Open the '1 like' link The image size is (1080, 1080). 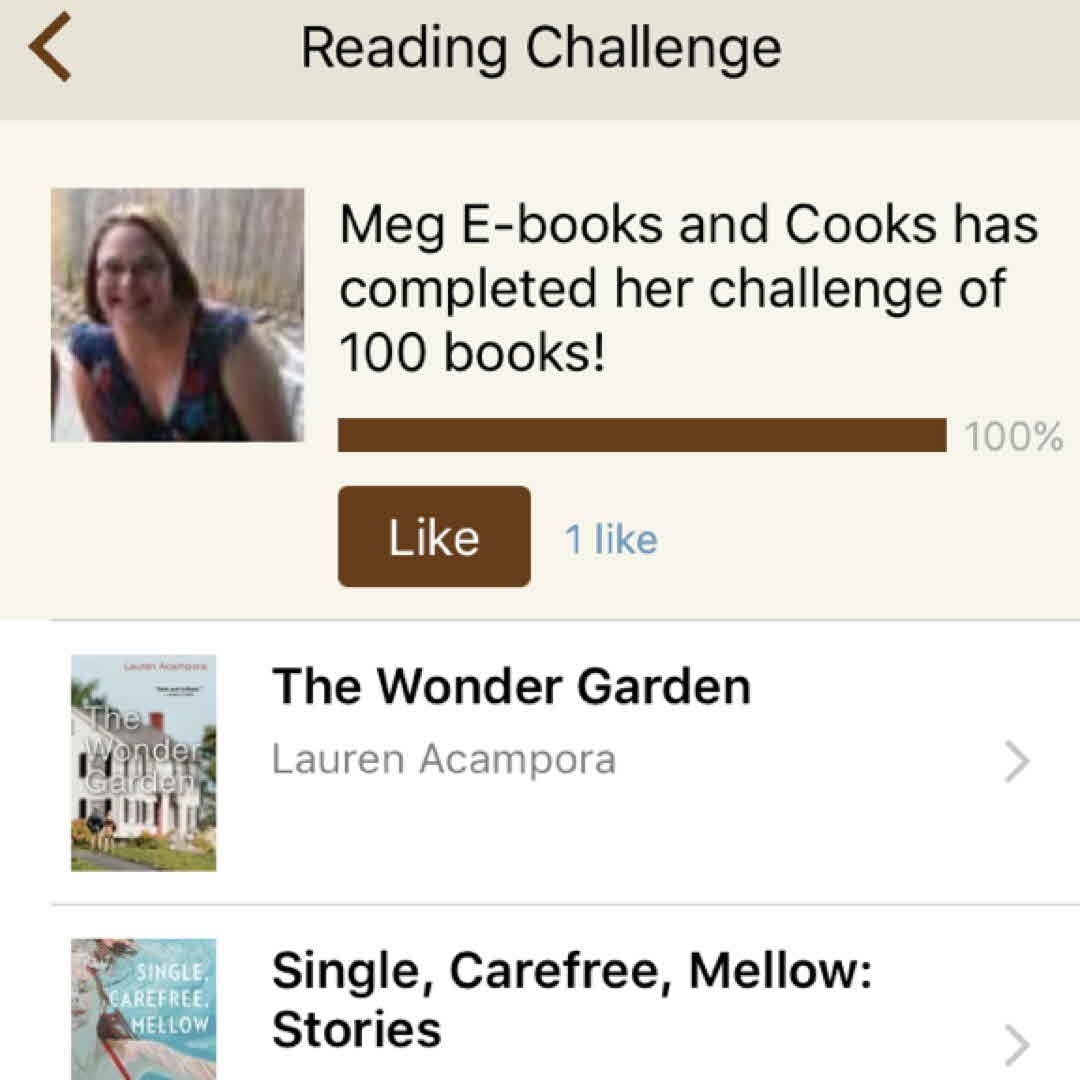coord(611,540)
